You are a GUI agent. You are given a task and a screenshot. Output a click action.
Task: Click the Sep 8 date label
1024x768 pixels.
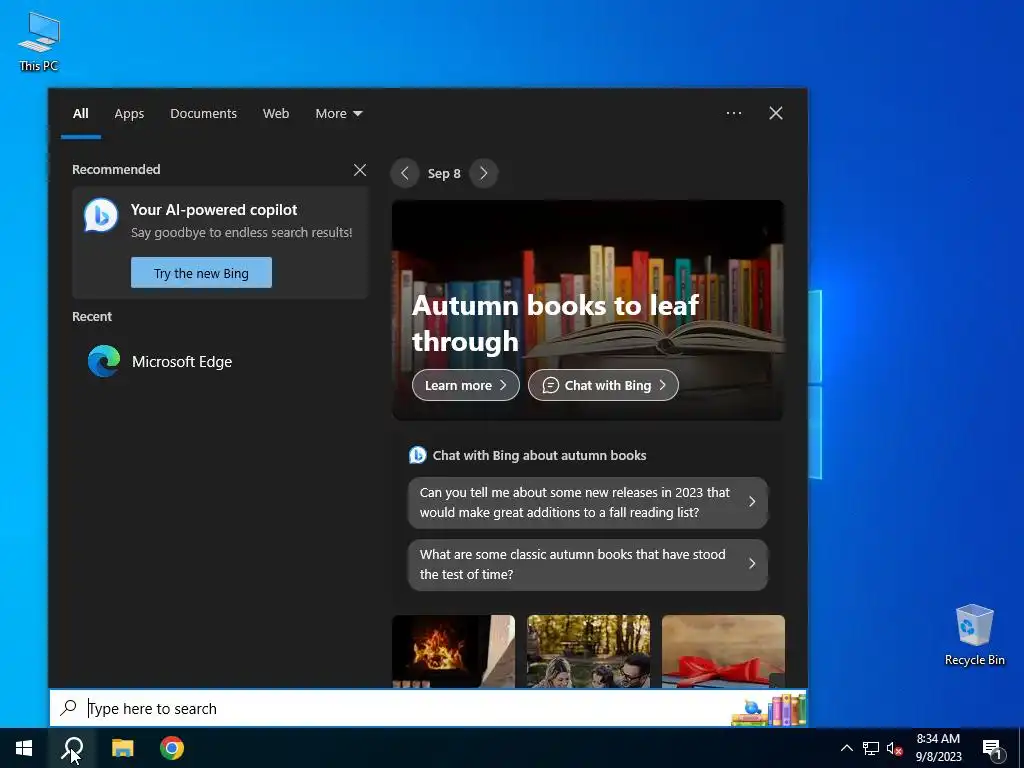[444, 174]
